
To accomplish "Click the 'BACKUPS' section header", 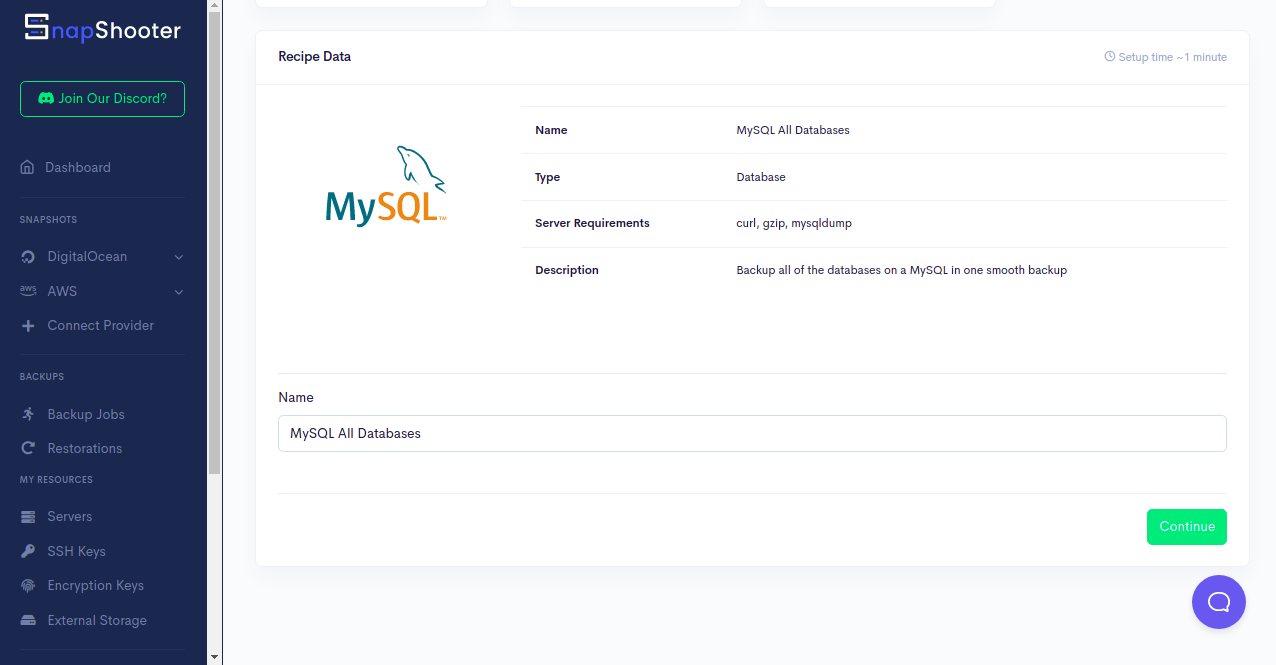I will pos(42,377).
